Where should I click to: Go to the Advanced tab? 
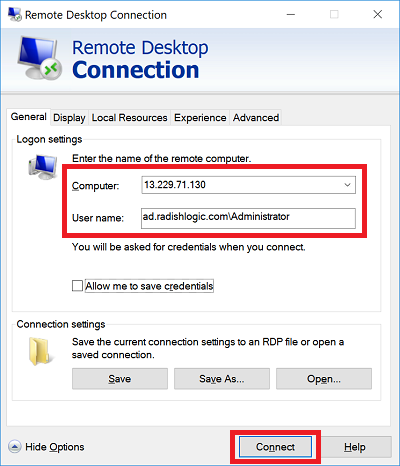pyautogui.click(x=256, y=118)
